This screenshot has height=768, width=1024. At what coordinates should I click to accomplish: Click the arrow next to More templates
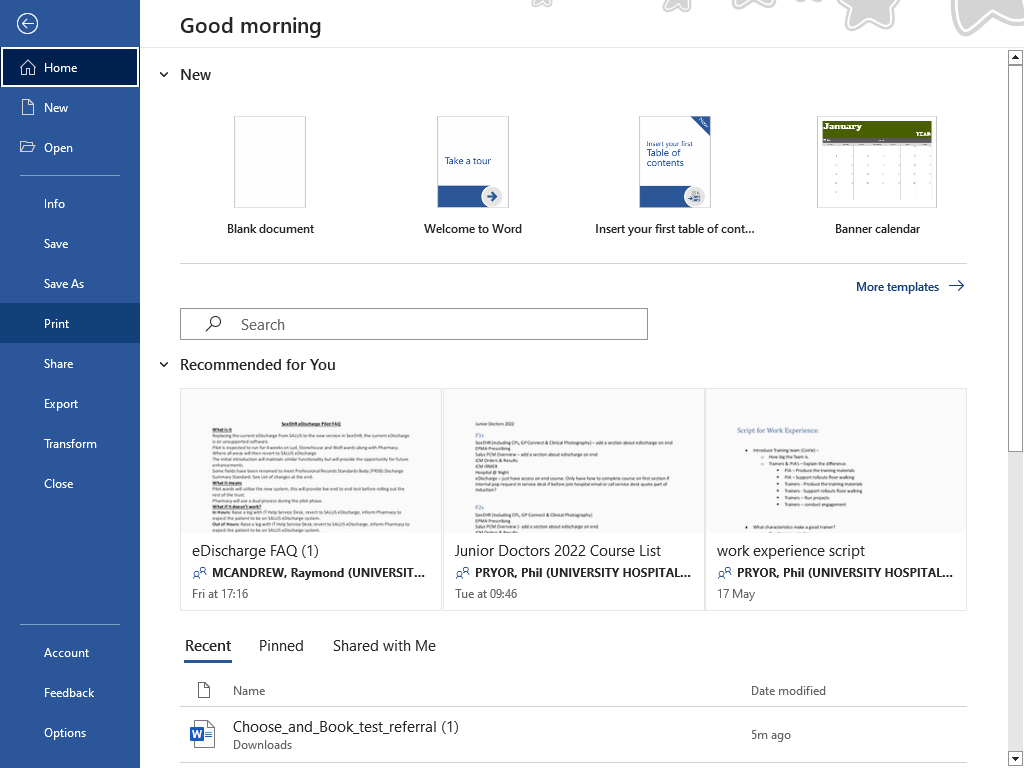(x=957, y=286)
